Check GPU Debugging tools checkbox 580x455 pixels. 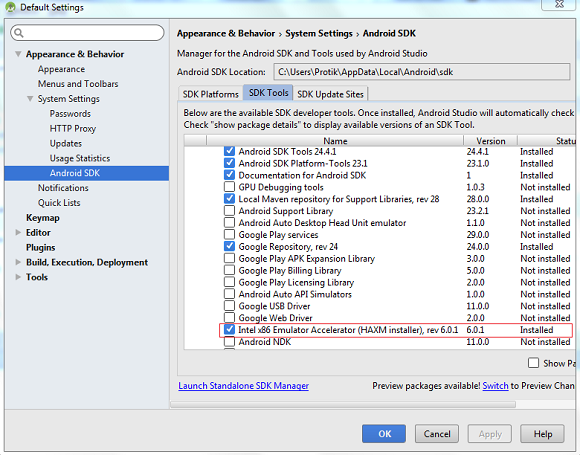(x=229, y=186)
